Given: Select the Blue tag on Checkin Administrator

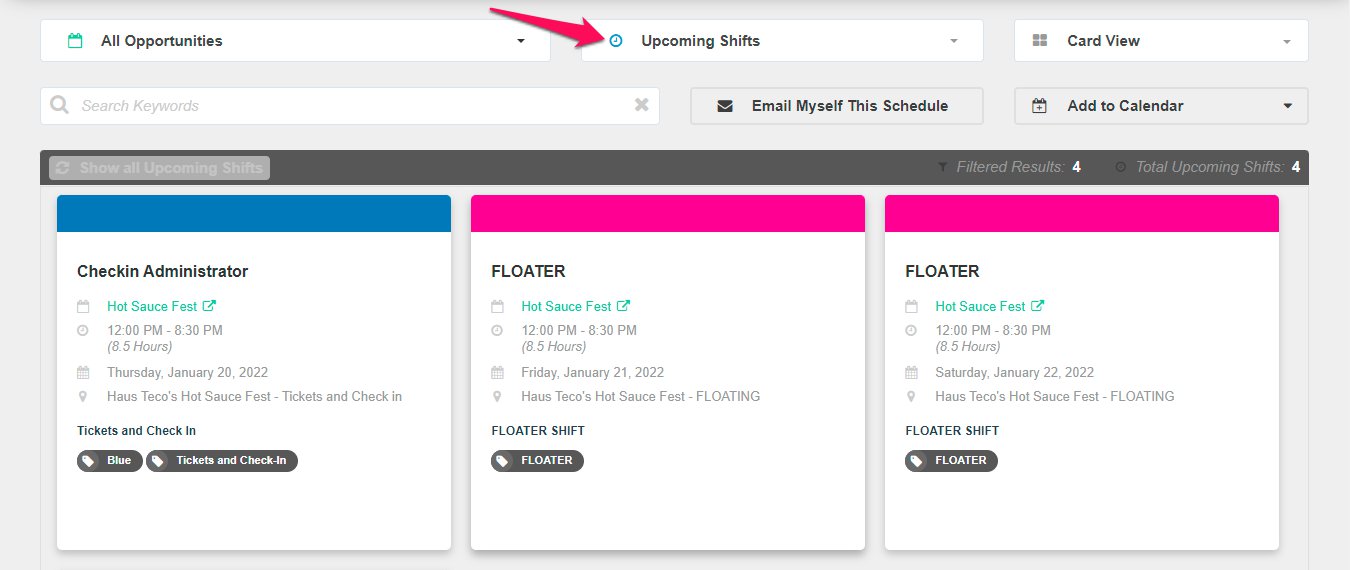Looking at the screenshot, I should [110, 461].
